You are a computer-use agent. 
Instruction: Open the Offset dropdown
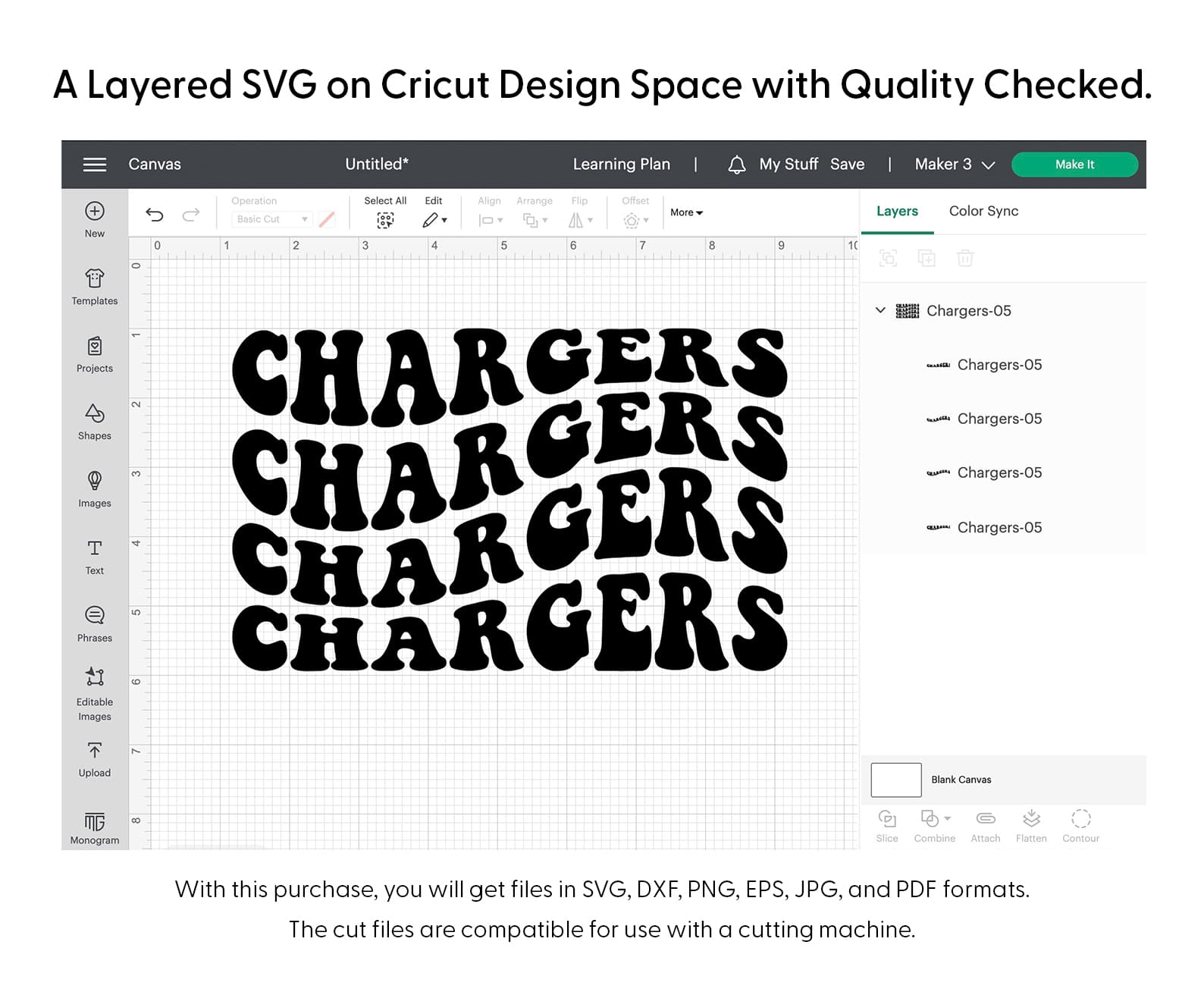coord(635,221)
